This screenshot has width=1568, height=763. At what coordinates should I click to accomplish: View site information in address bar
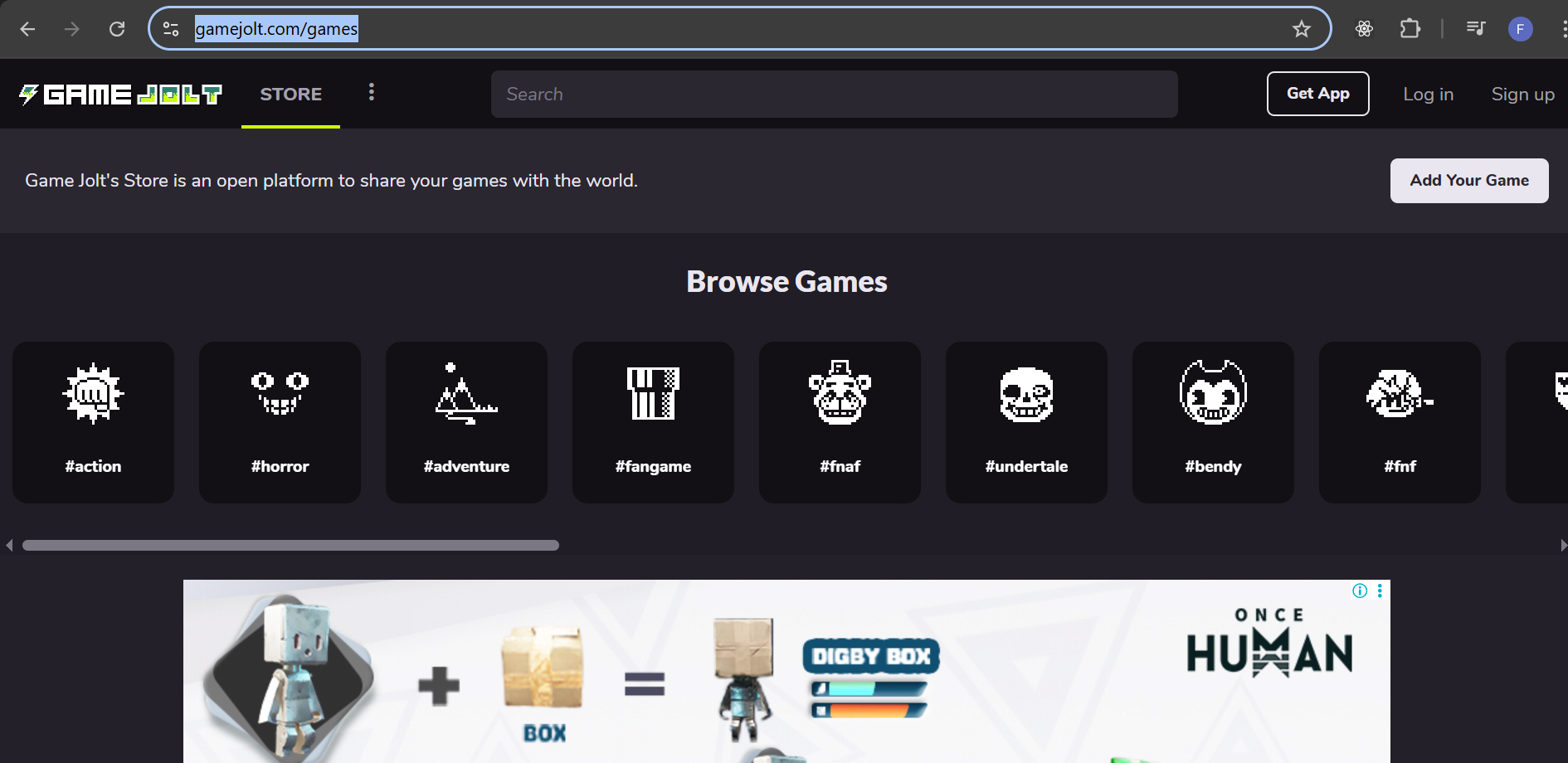point(171,29)
